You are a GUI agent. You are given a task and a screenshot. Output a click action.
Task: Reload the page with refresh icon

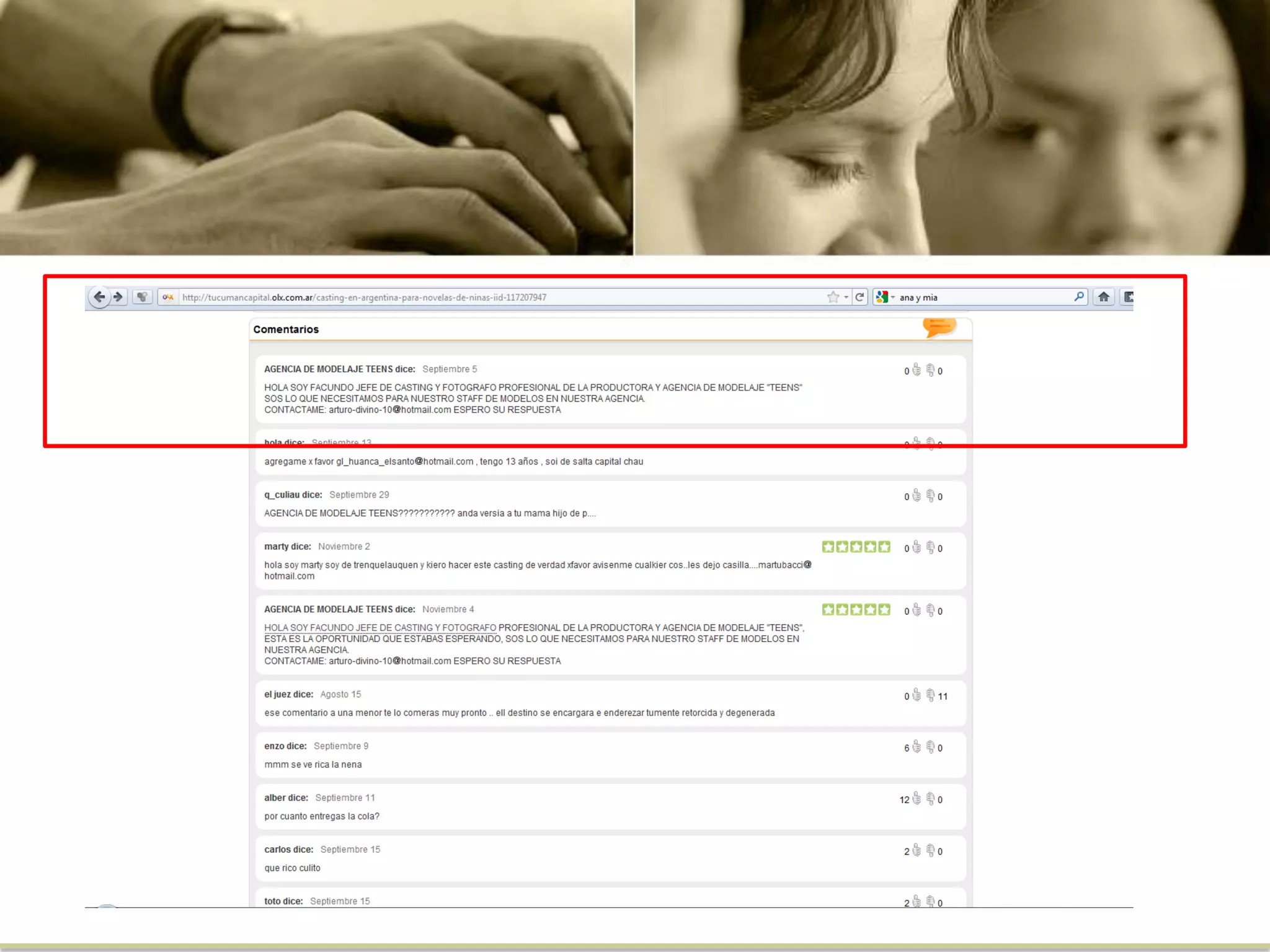[859, 297]
